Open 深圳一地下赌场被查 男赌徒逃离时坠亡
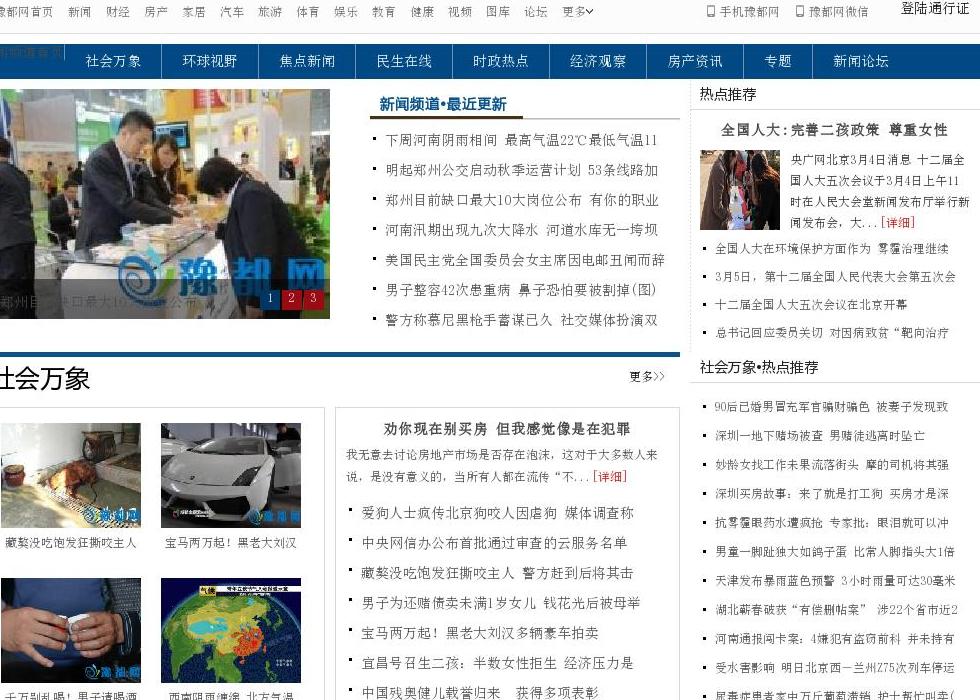The image size is (980, 700). pos(820,436)
